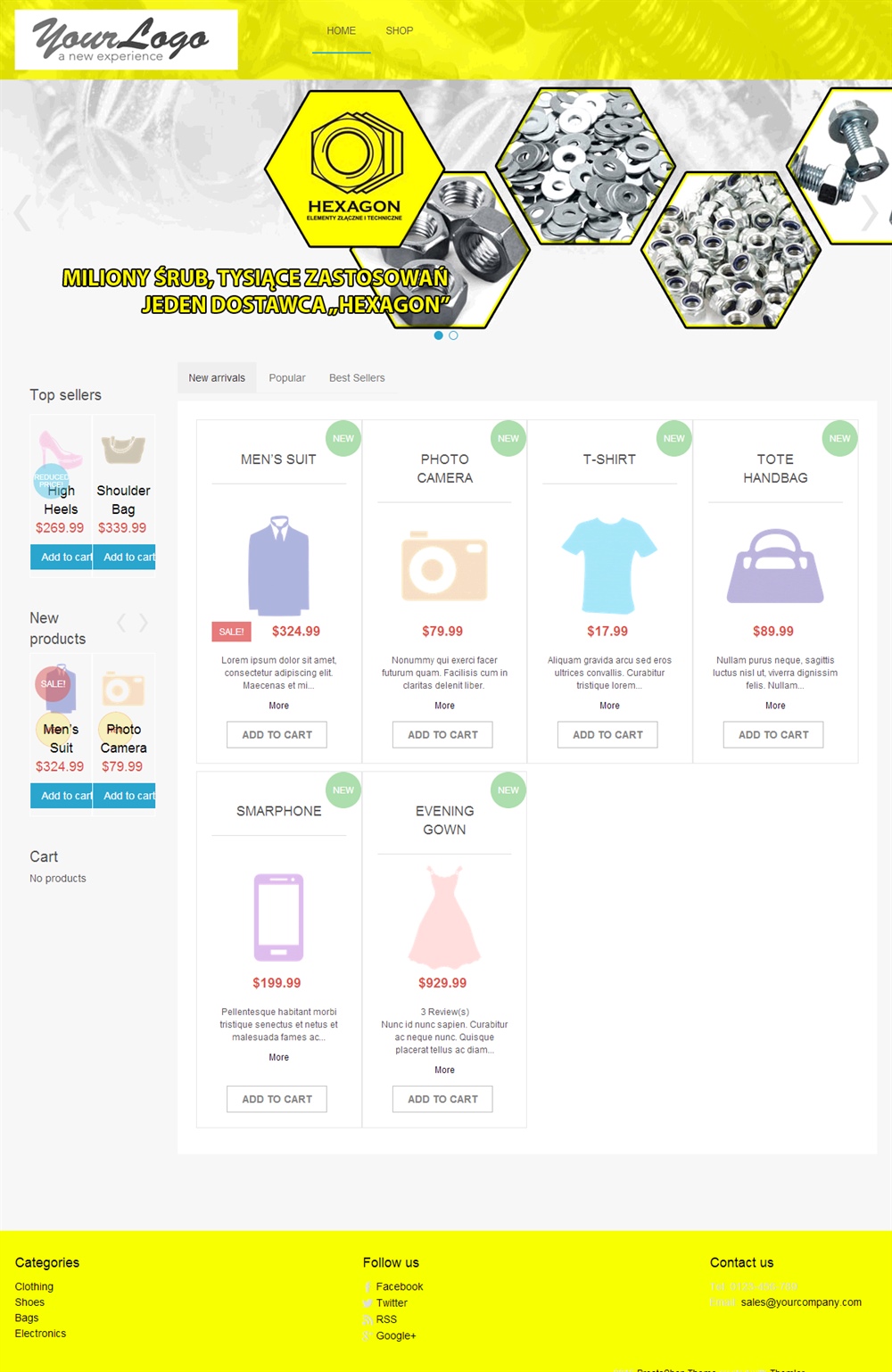This screenshot has width=892, height=1372.
Task: Open the Facebook link in footer
Action: 399,1286
